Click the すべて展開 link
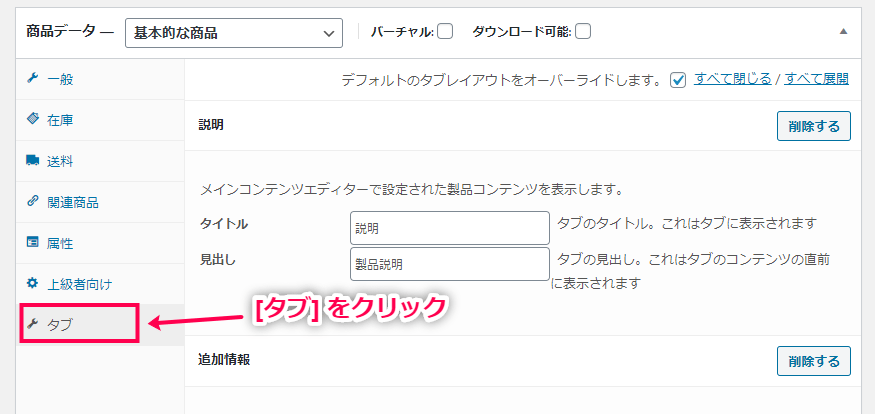The width and height of the screenshot is (875, 414). point(817,79)
